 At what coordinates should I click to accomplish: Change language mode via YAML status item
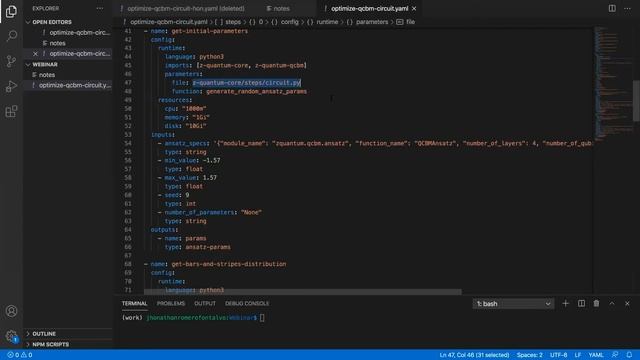pyautogui.click(x=596, y=355)
